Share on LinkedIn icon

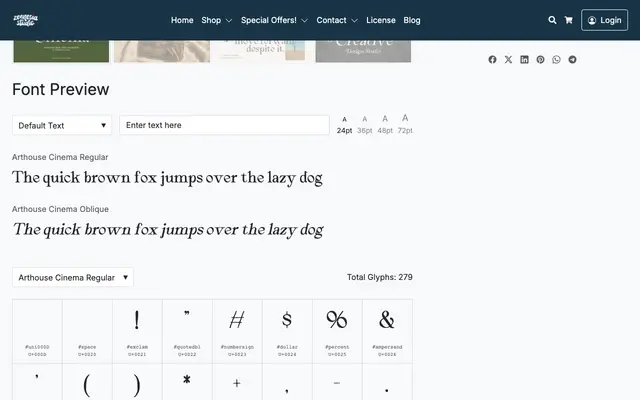[x=524, y=60]
